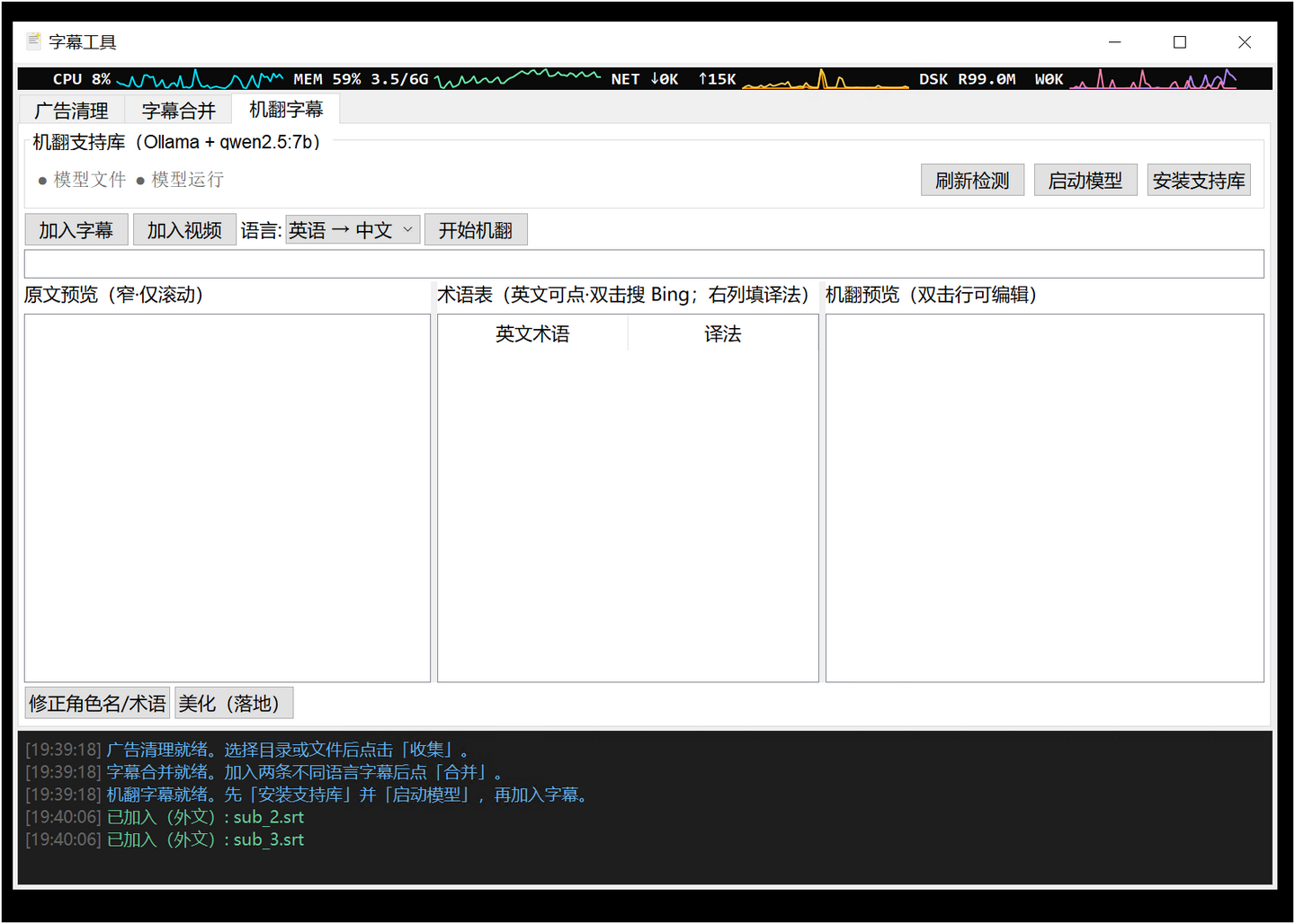This screenshot has height=924, width=1295.
Task: Open the 字幕合并 tab
Action: 178,111
